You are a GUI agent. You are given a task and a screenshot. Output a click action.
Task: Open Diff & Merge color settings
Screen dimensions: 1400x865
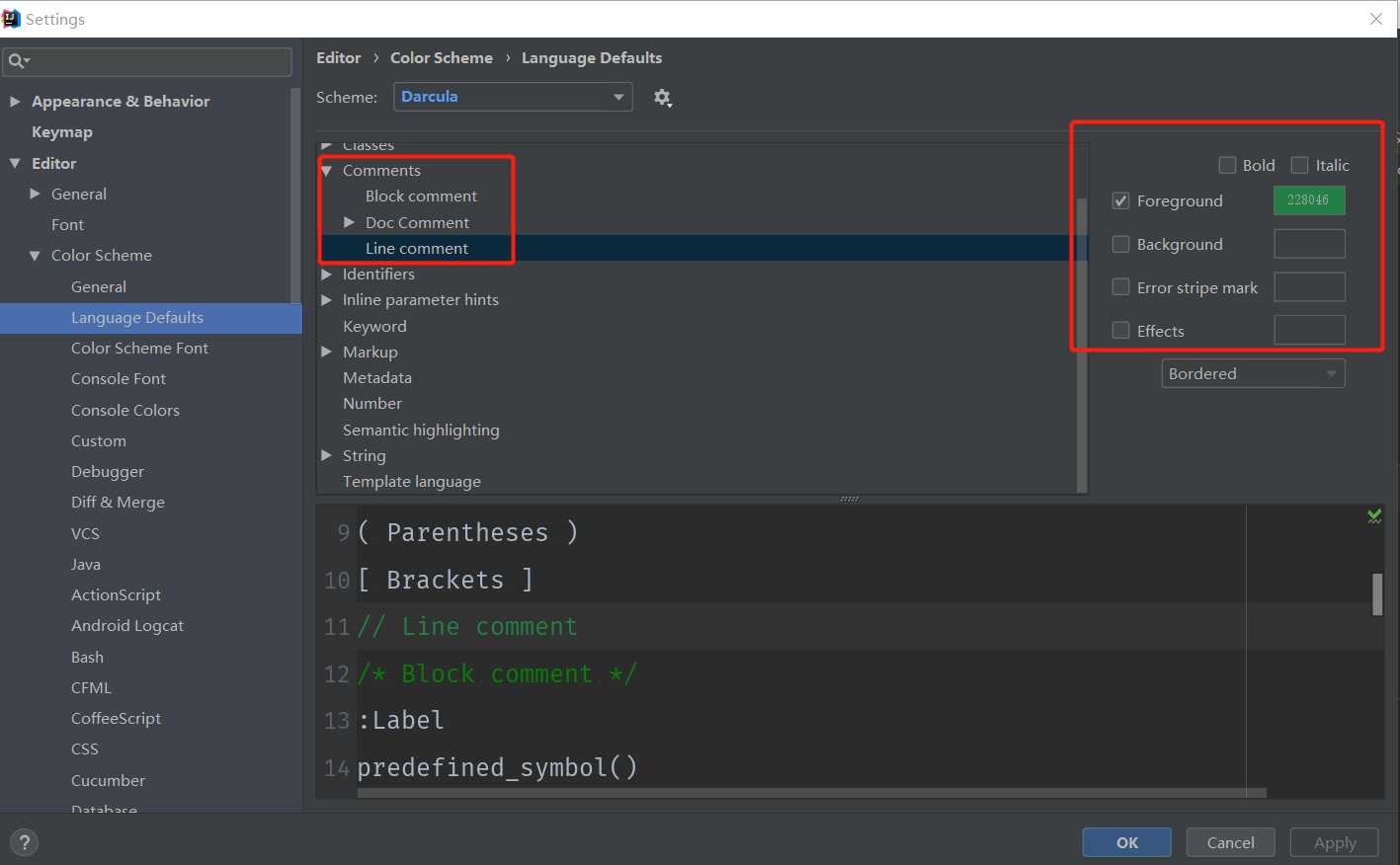pos(118,502)
